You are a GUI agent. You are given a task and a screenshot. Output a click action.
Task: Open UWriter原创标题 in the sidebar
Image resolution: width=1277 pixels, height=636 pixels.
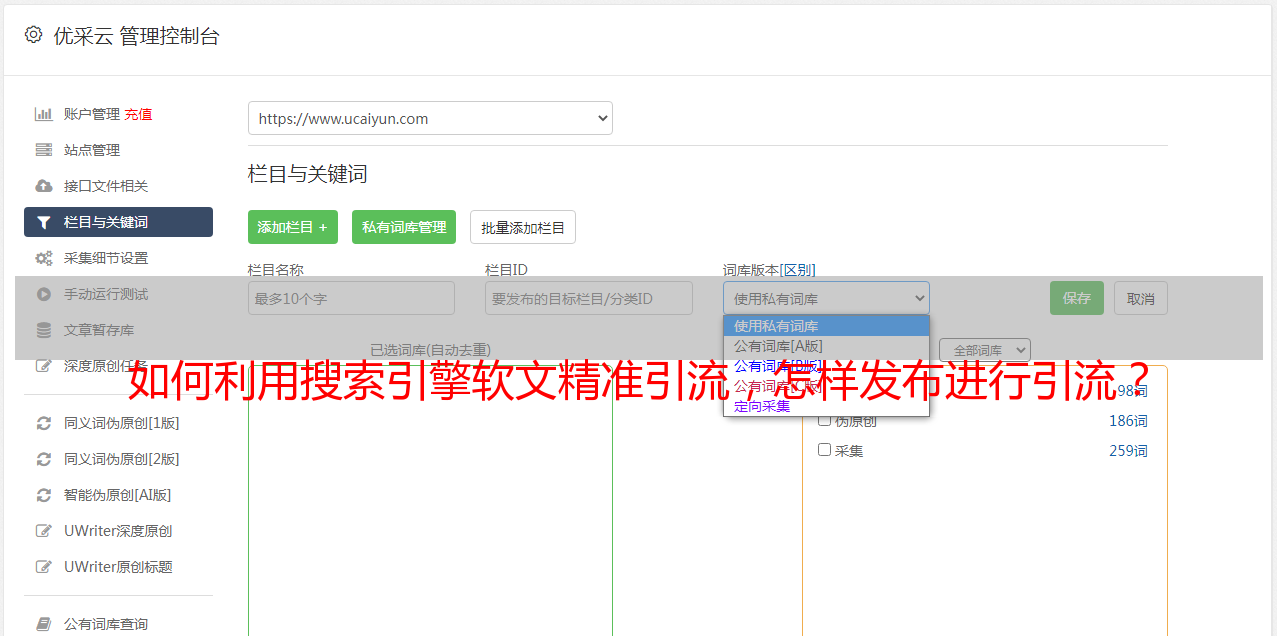click(118, 567)
